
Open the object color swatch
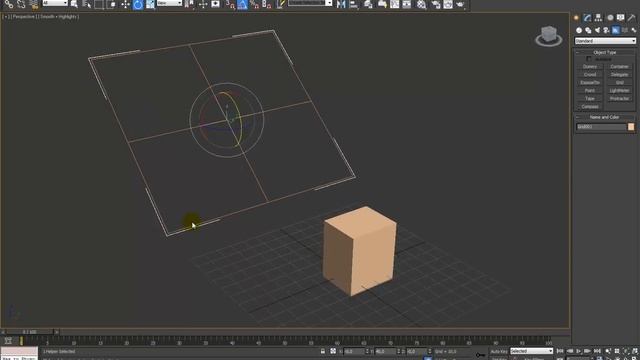pos(631,127)
